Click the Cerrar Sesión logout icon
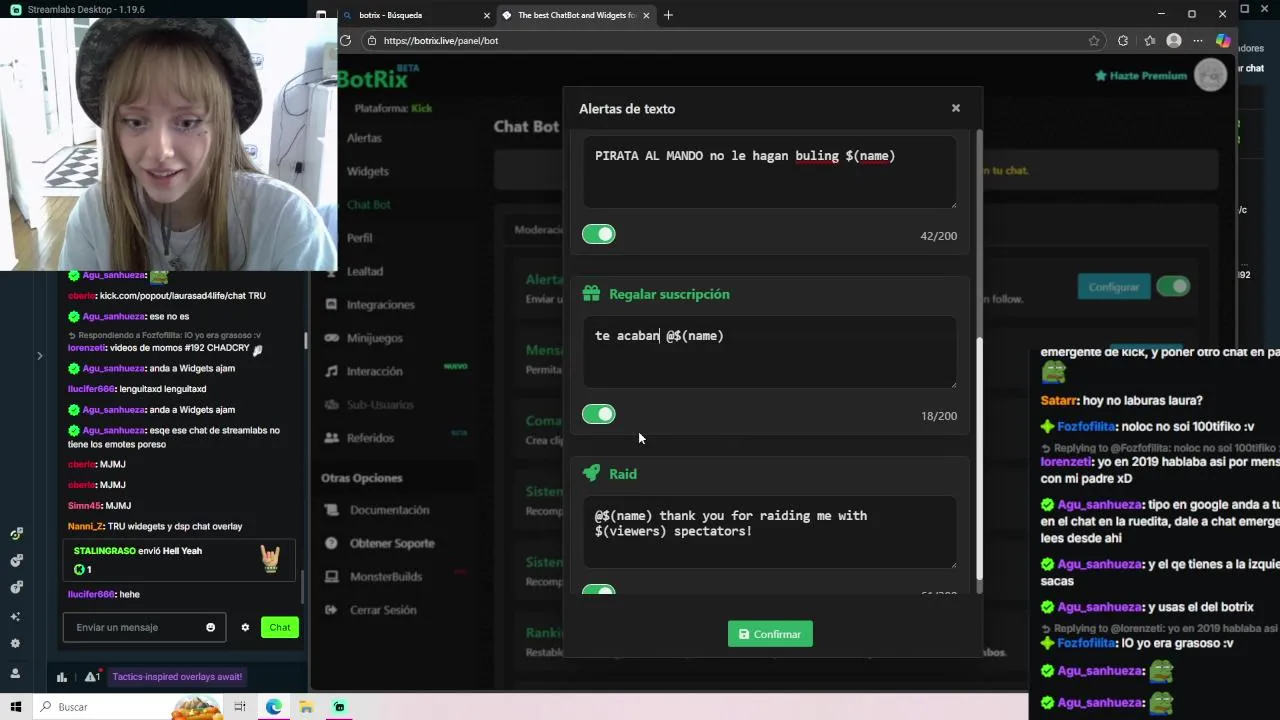The image size is (1280, 720). (331, 610)
